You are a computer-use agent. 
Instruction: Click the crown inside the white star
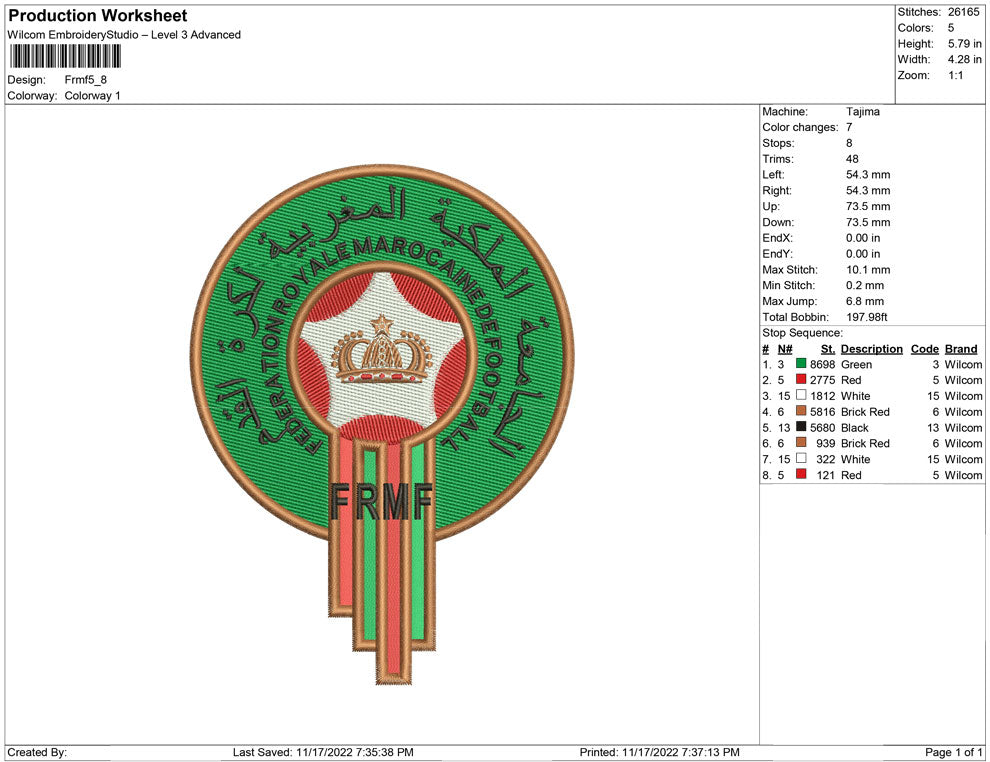click(x=382, y=350)
